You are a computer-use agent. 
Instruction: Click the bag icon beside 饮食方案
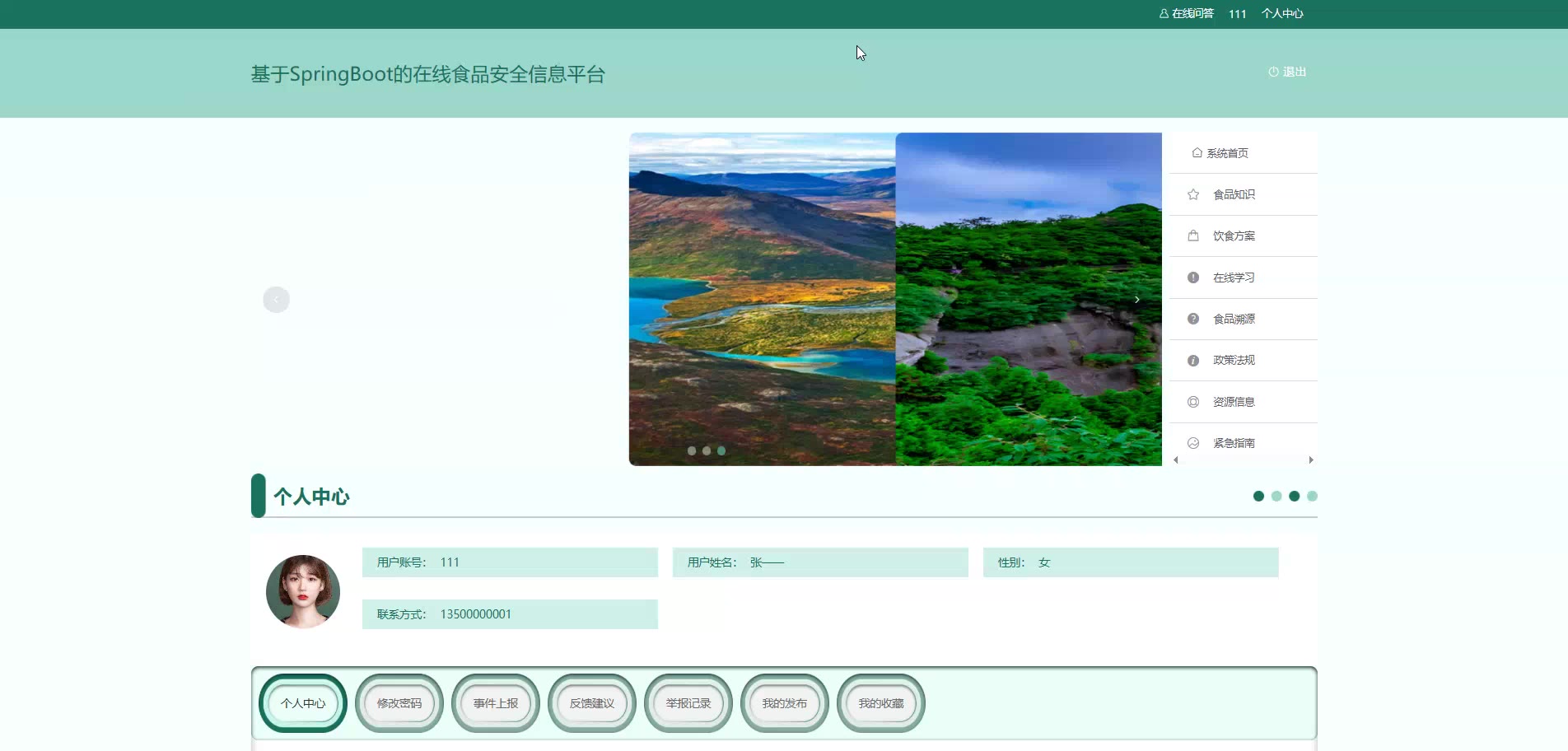tap(1192, 236)
